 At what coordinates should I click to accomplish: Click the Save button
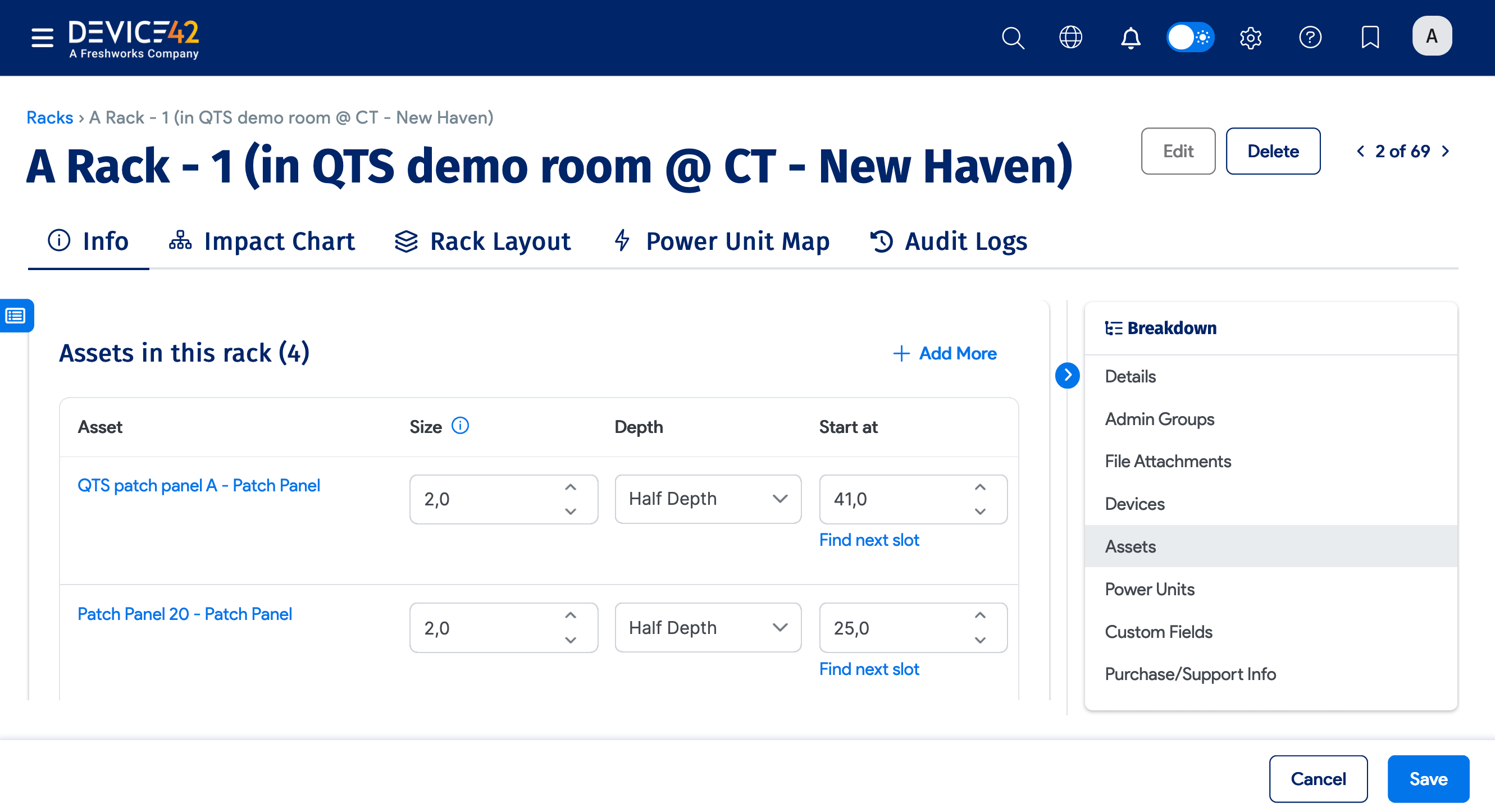pos(1428,779)
